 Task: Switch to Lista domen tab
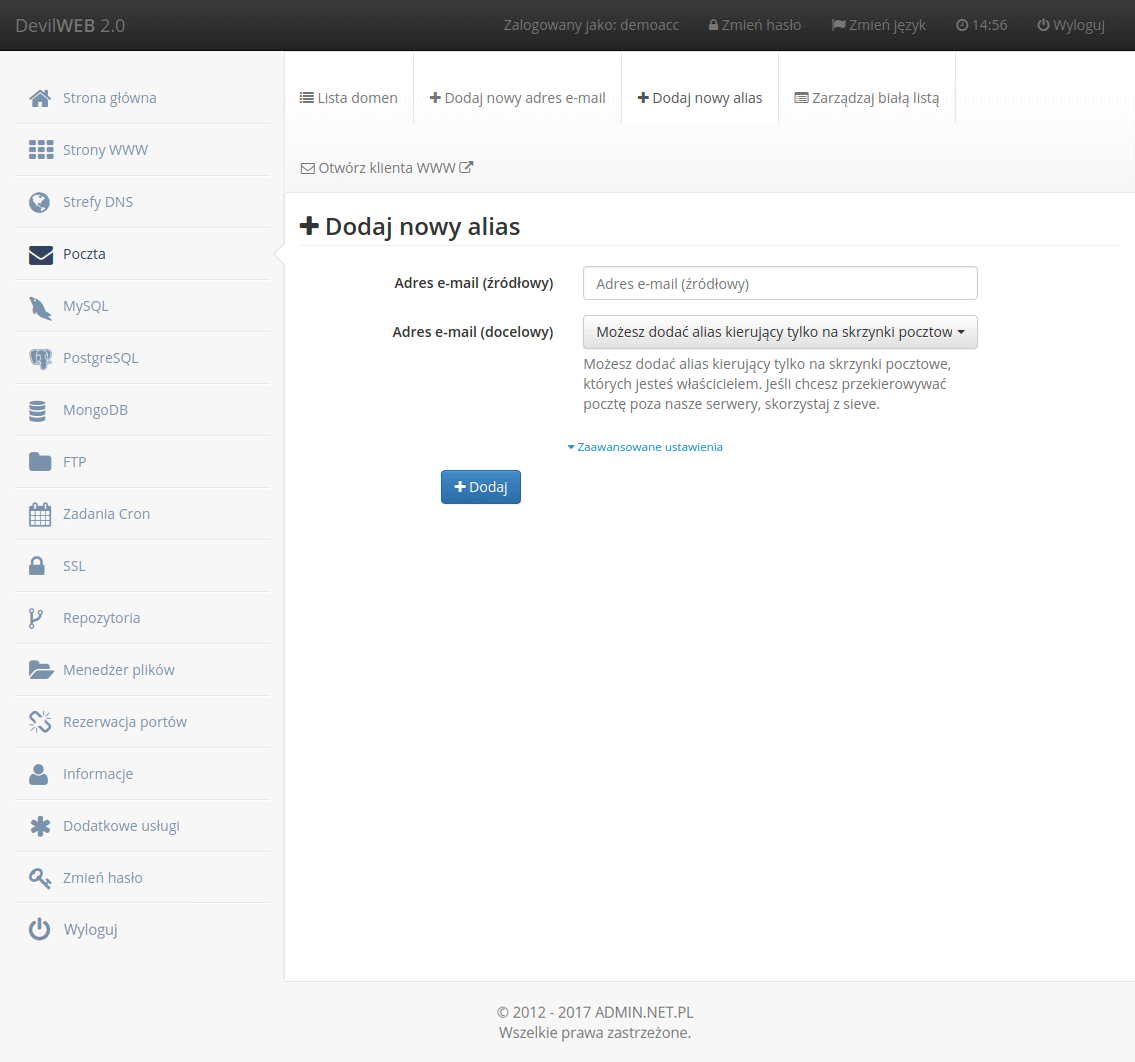(x=349, y=98)
